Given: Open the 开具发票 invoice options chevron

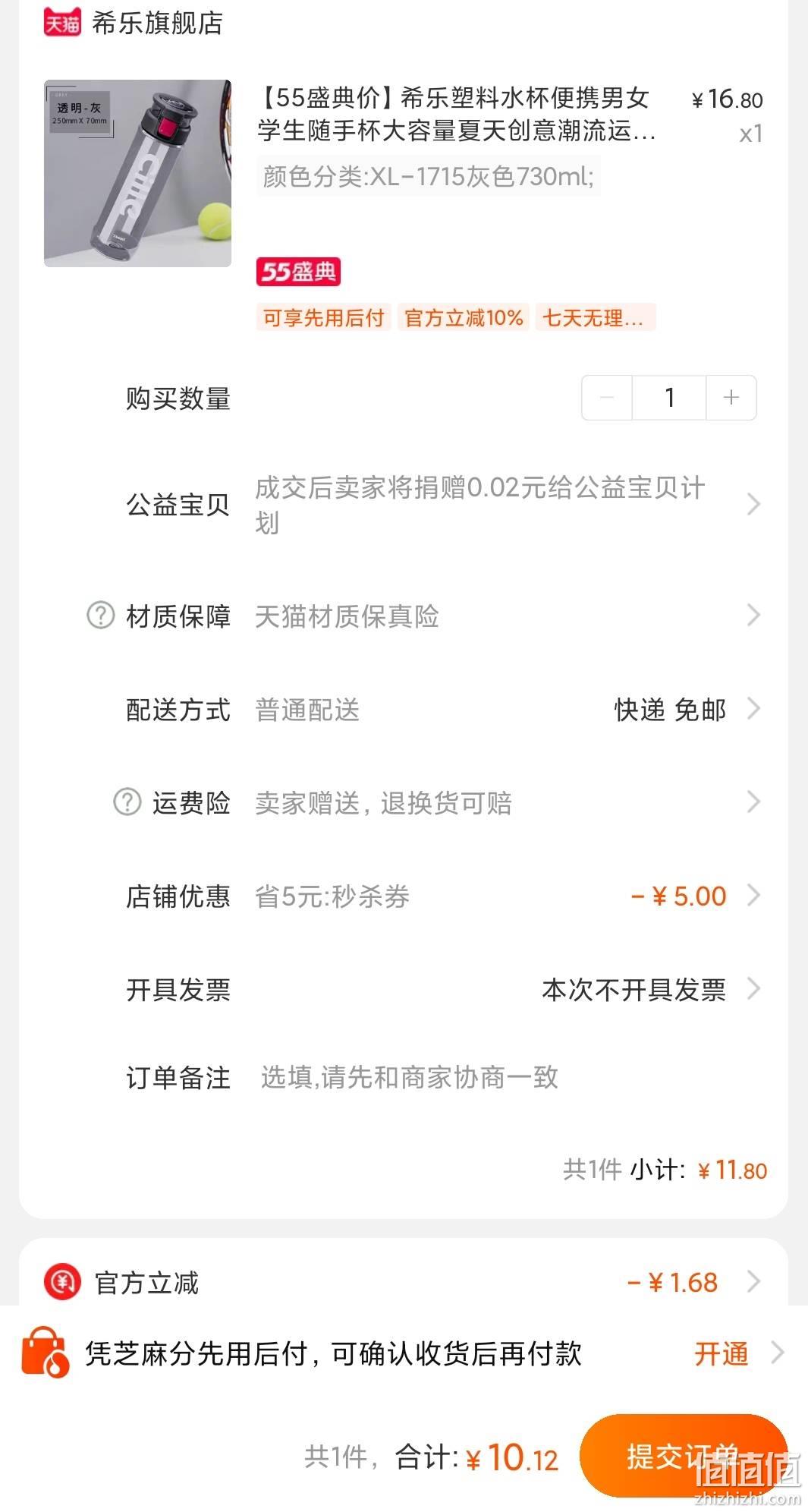Looking at the screenshot, I should pyautogui.click(x=753, y=989).
